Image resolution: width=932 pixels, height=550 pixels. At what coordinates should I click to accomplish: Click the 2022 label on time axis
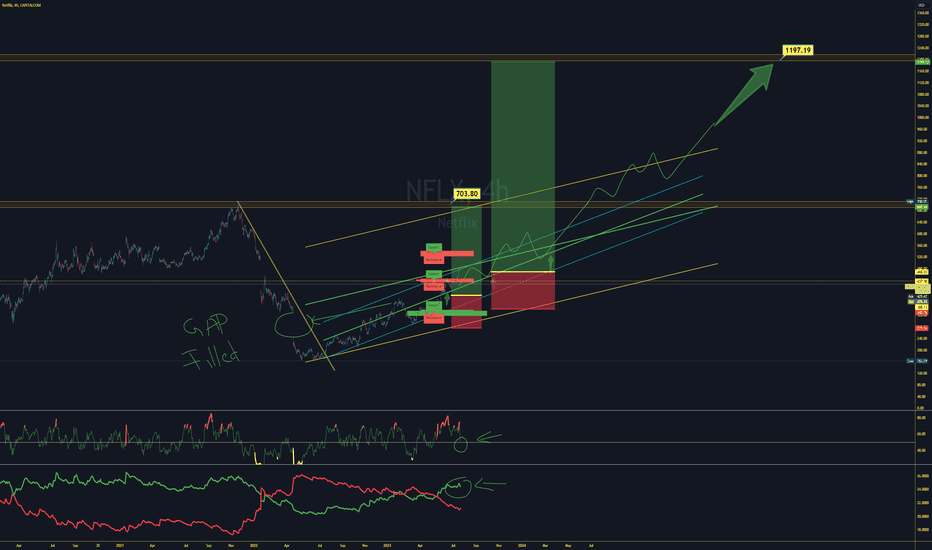[254, 545]
